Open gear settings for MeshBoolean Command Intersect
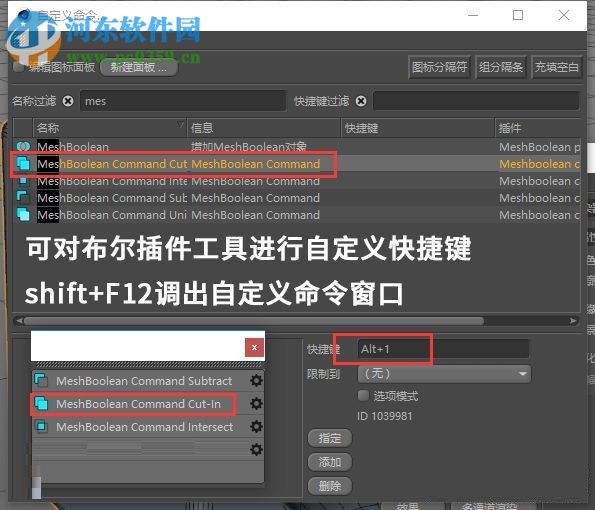Viewport: 595px width, 510px height. coord(256,427)
